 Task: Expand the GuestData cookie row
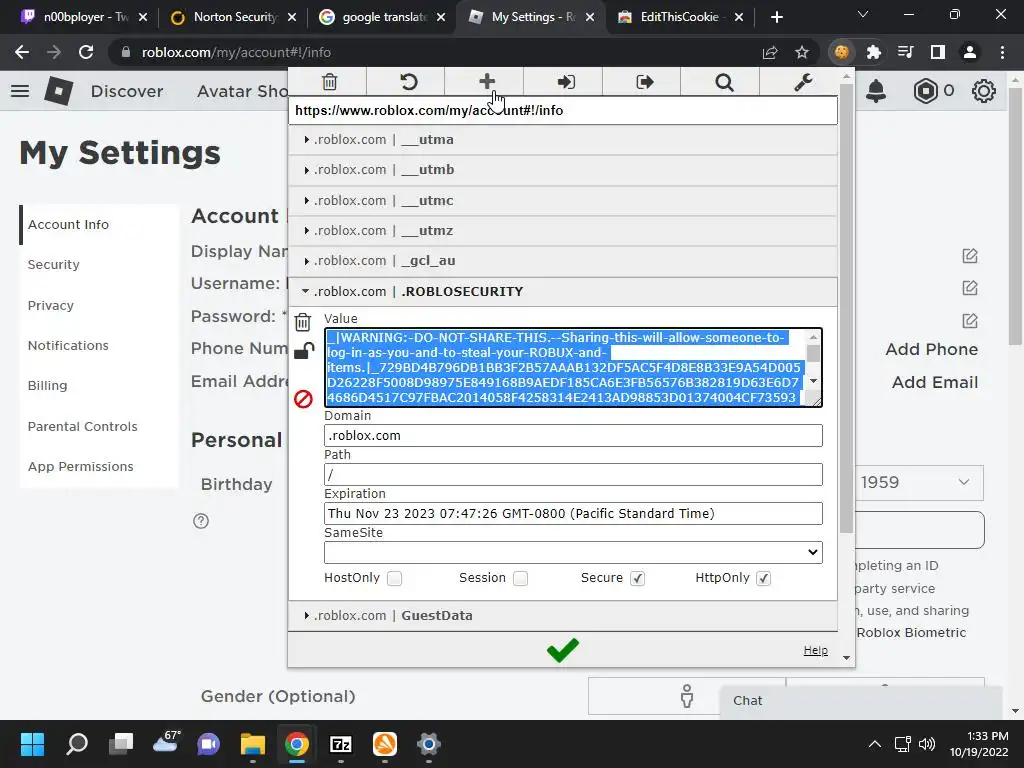point(563,615)
